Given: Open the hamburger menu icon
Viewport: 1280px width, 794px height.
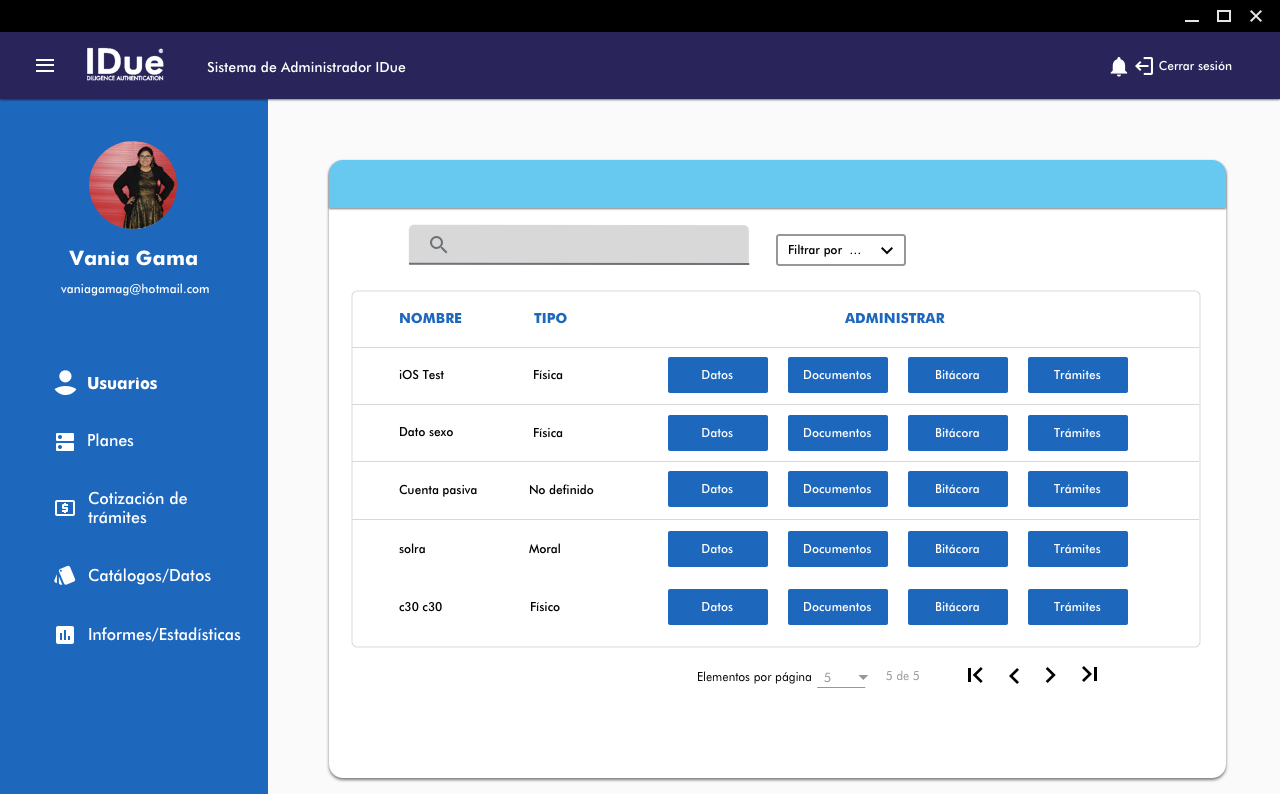Looking at the screenshot, I should (x=45, y=66).
